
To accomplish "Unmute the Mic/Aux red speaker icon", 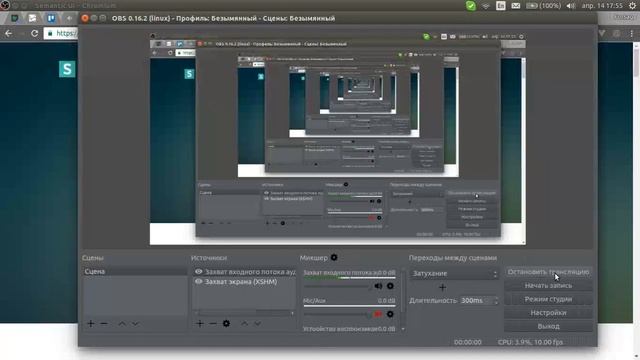I will pos(378,314).
